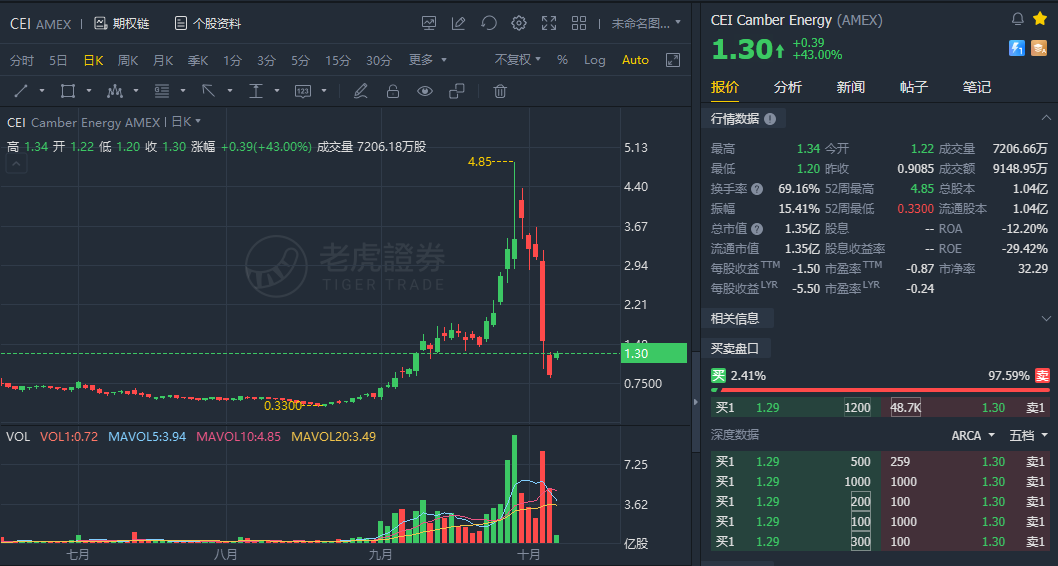Click the refresh/undo circular arrow icon
Screen dimensions: 1058x566
point(489,24)
